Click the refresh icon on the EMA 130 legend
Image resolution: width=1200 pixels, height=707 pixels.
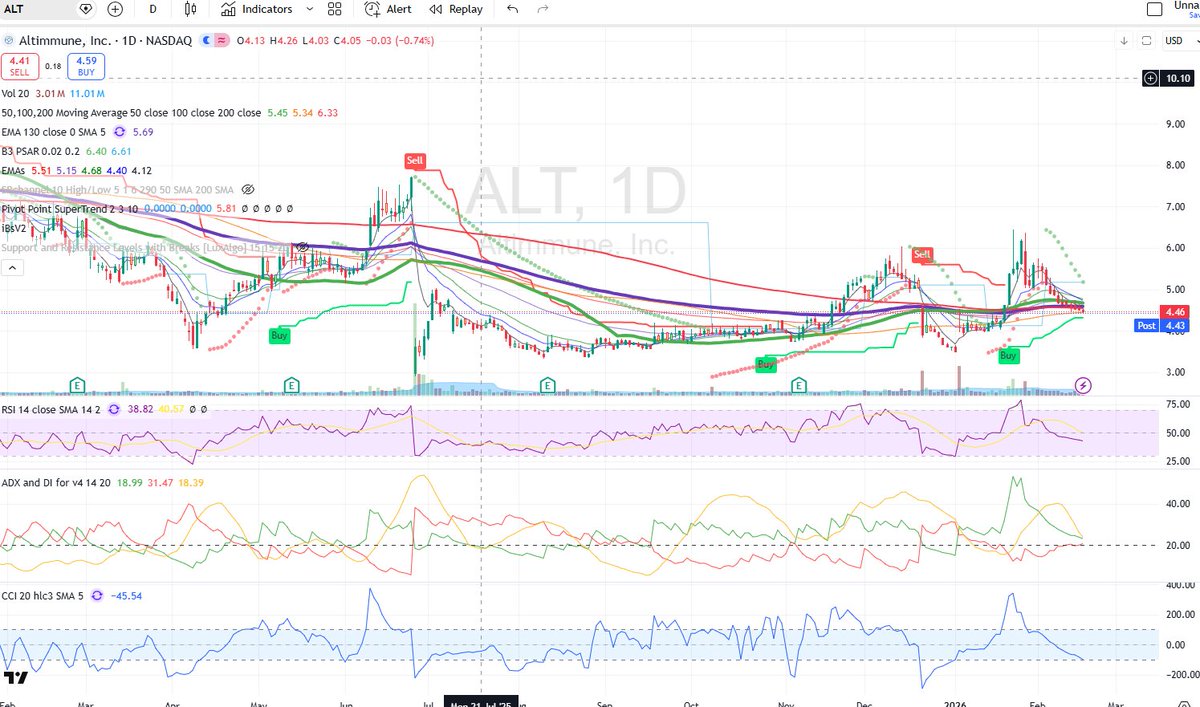[x=119, y=131]
